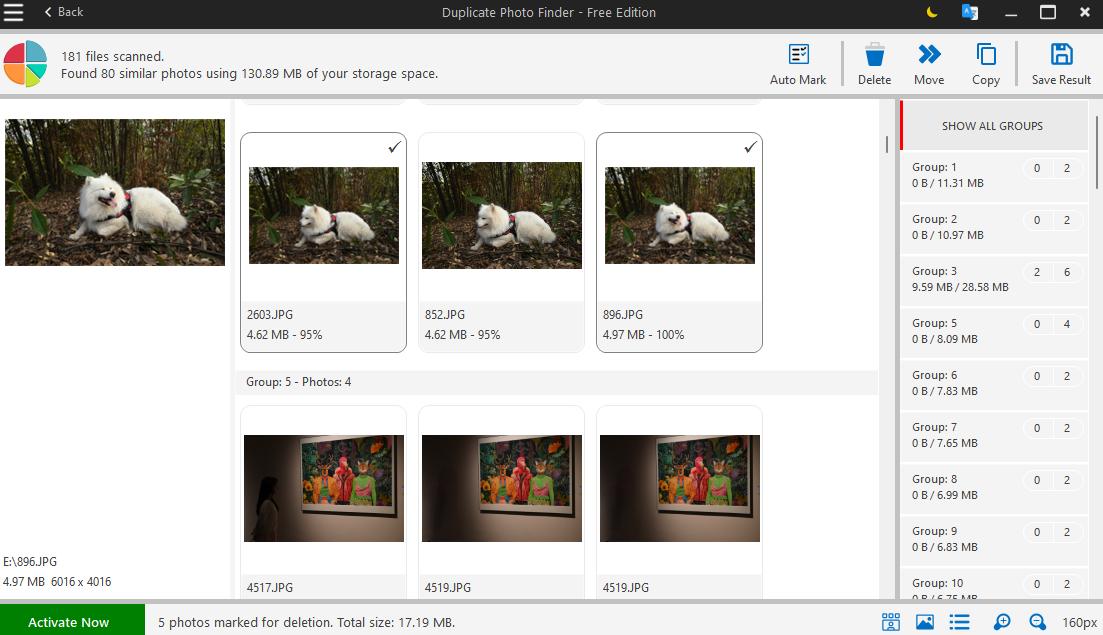Click '5 photos marked for deletion' status
The width and height of the screenshot is (1103, 635).
click(306, 622)
